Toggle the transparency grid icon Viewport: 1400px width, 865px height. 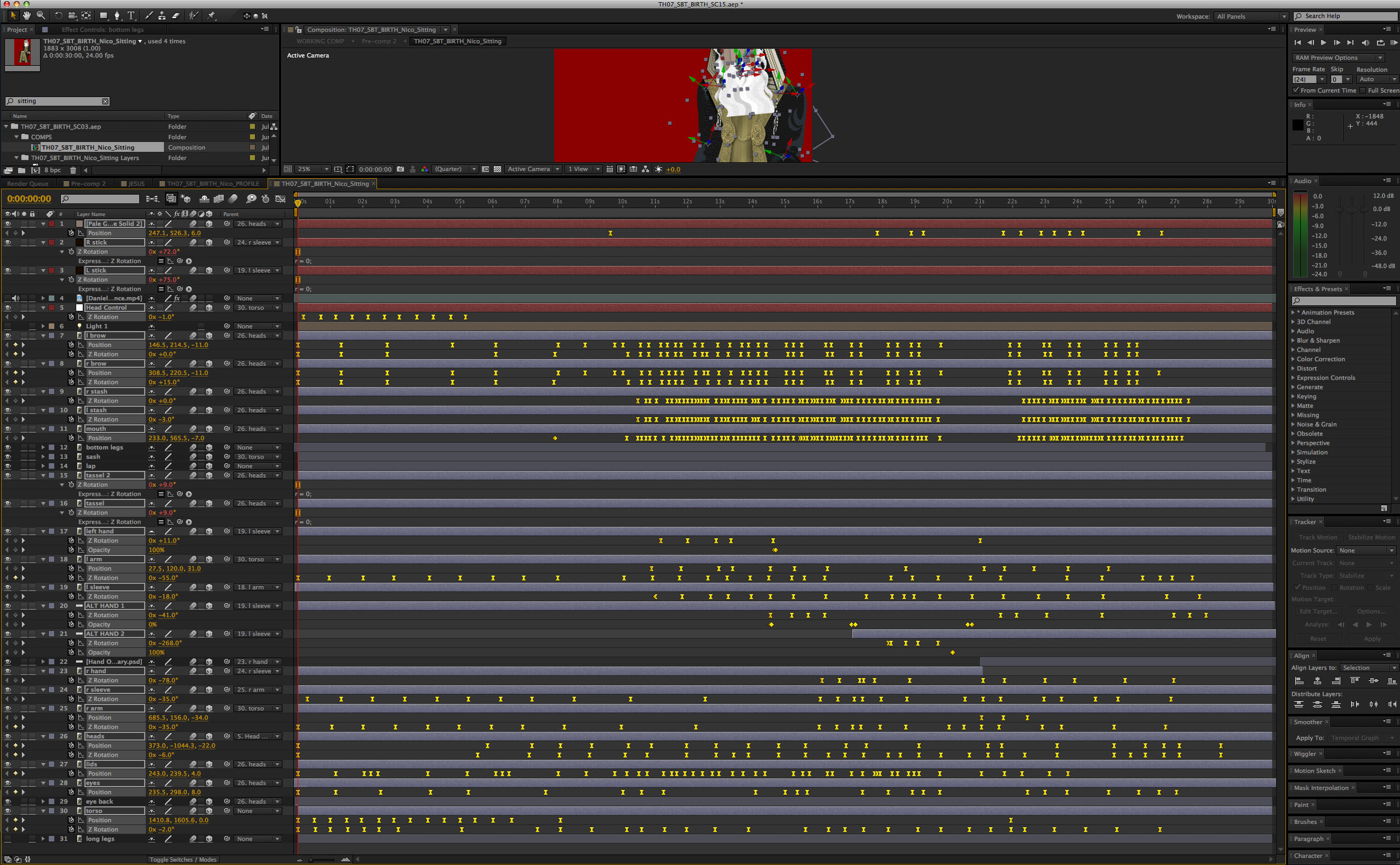pos(497,169)
